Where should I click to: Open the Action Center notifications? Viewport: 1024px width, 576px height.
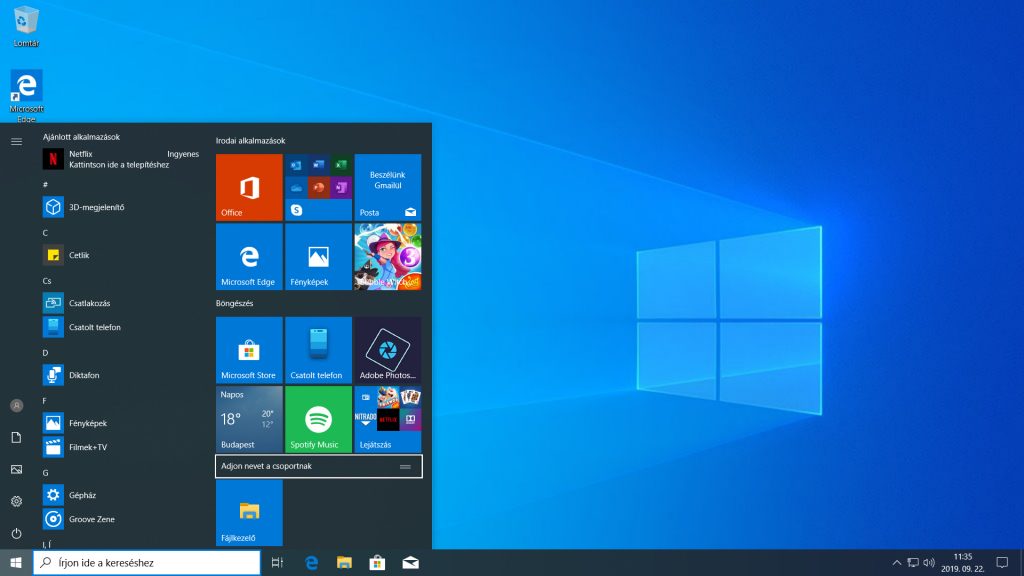pyautogui.click(x=1002, y=563)
